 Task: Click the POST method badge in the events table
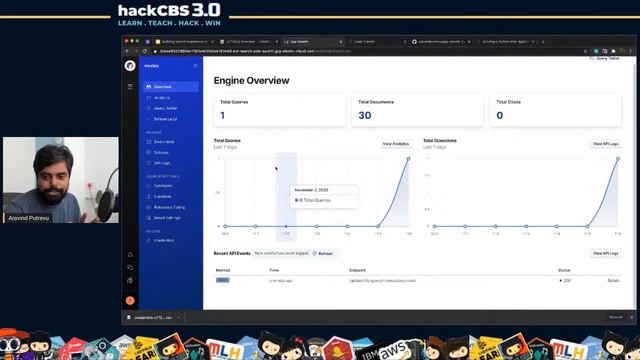(222, 280)
